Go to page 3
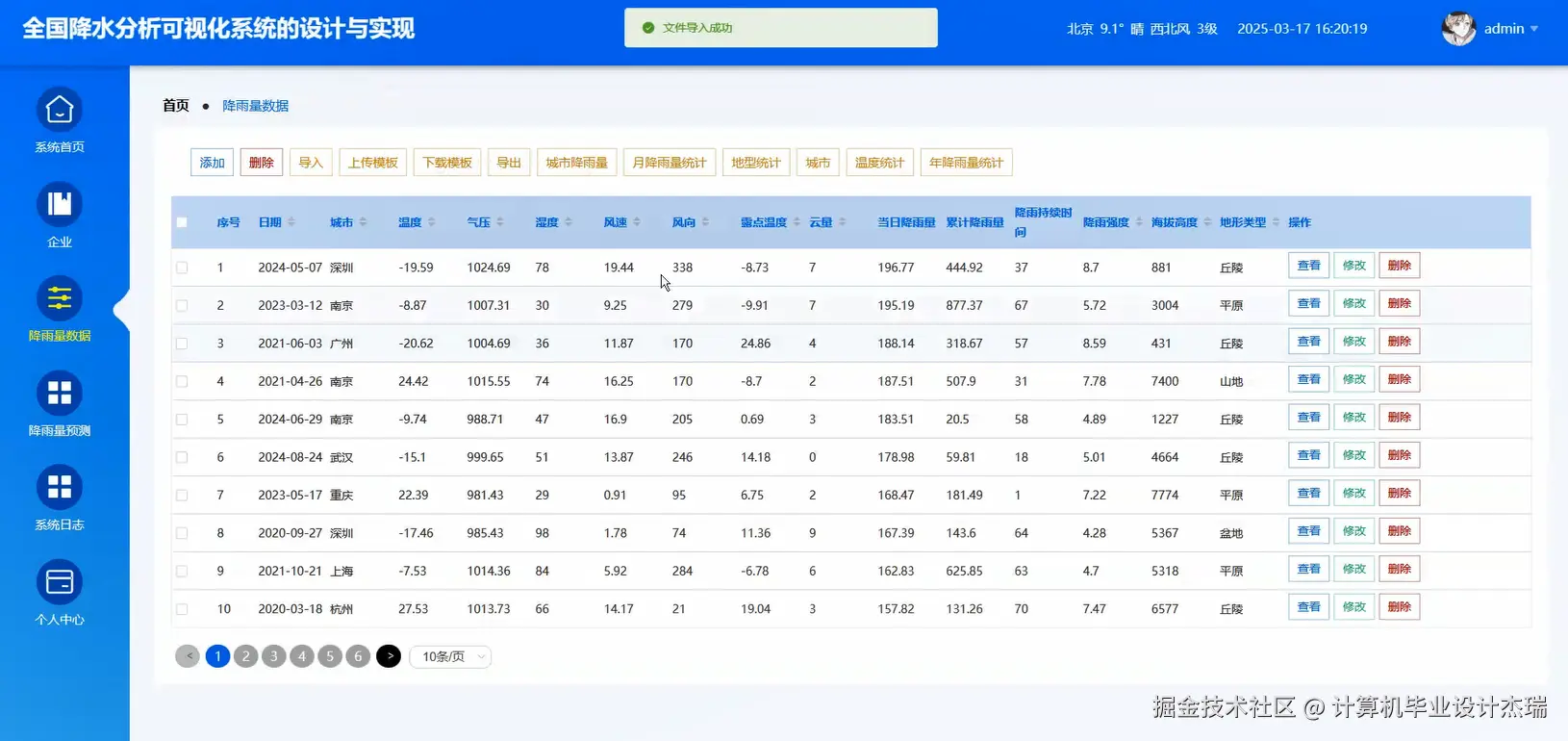This screenshot has width=1568, height=741. tap(273, 656)
